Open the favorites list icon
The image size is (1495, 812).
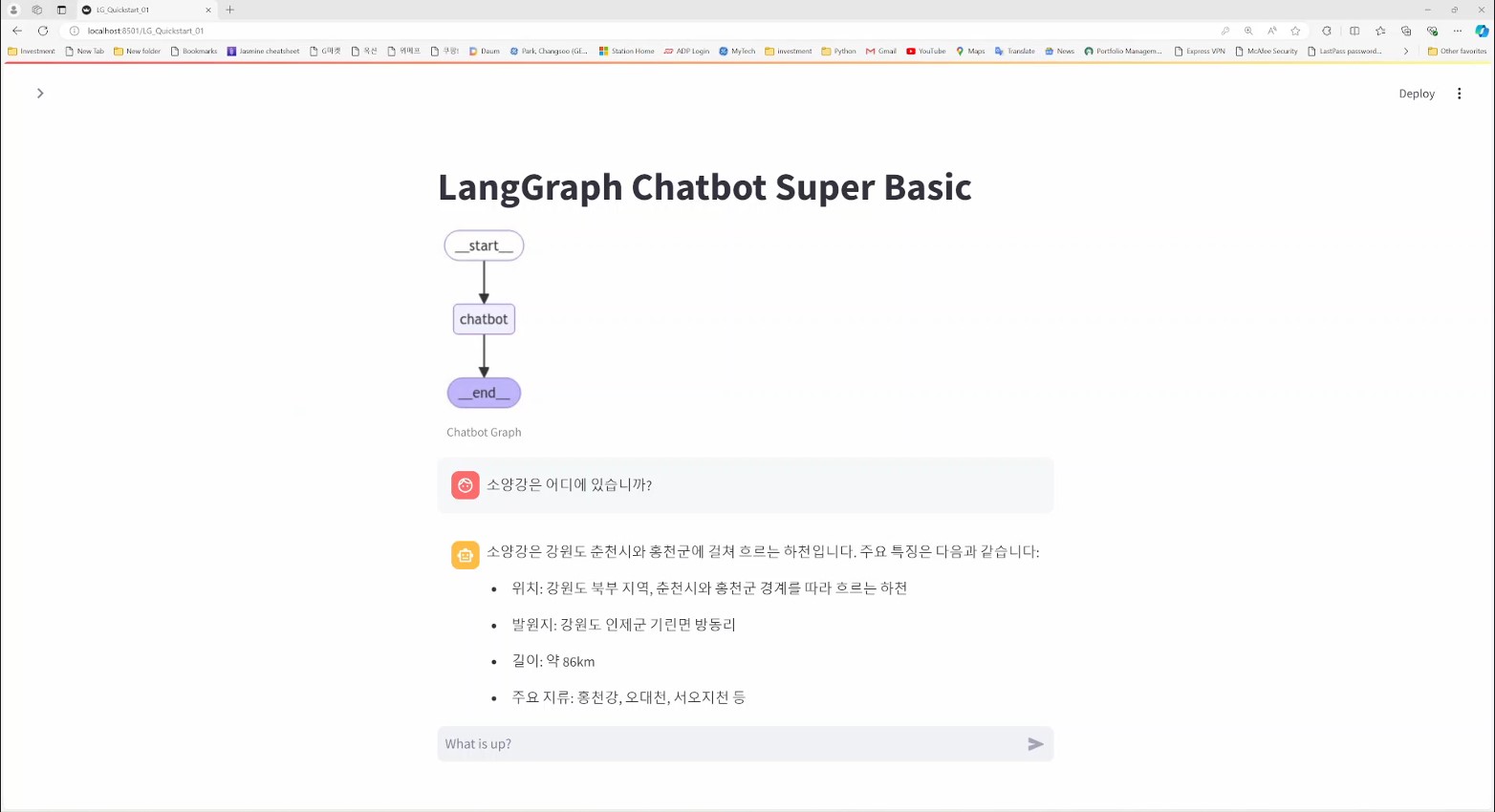click(1380, 31)
